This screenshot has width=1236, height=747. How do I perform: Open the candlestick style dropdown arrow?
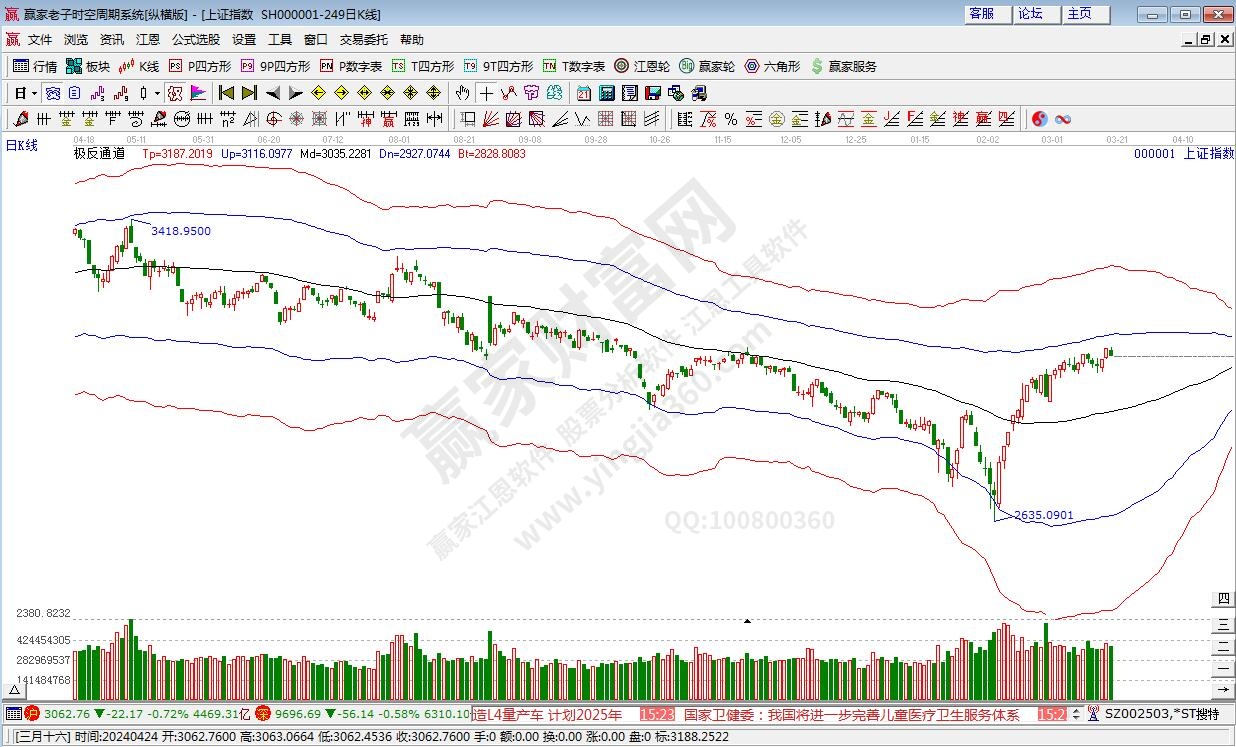tap(157, 93)
